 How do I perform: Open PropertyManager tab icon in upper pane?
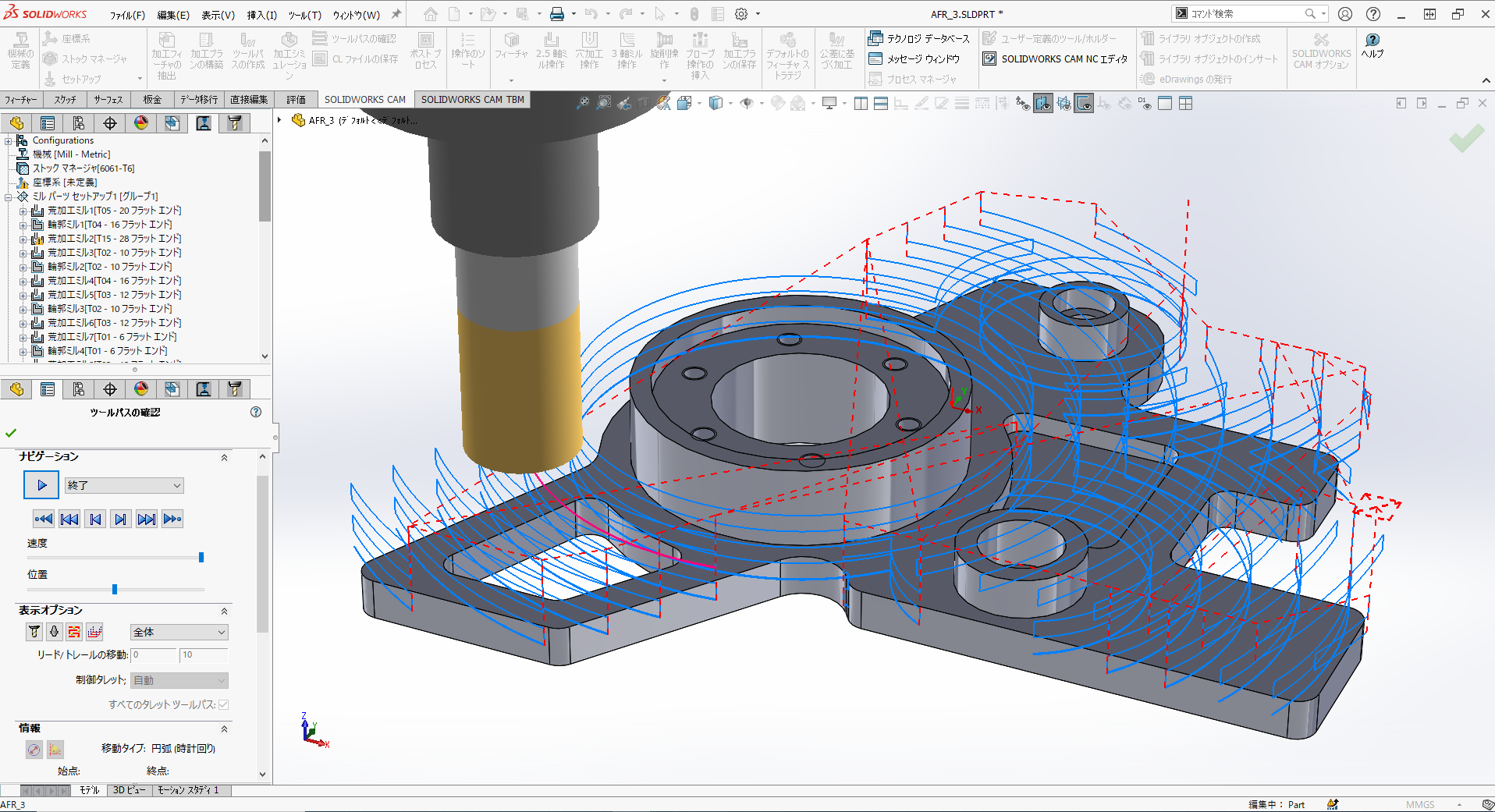coord(48,123)
